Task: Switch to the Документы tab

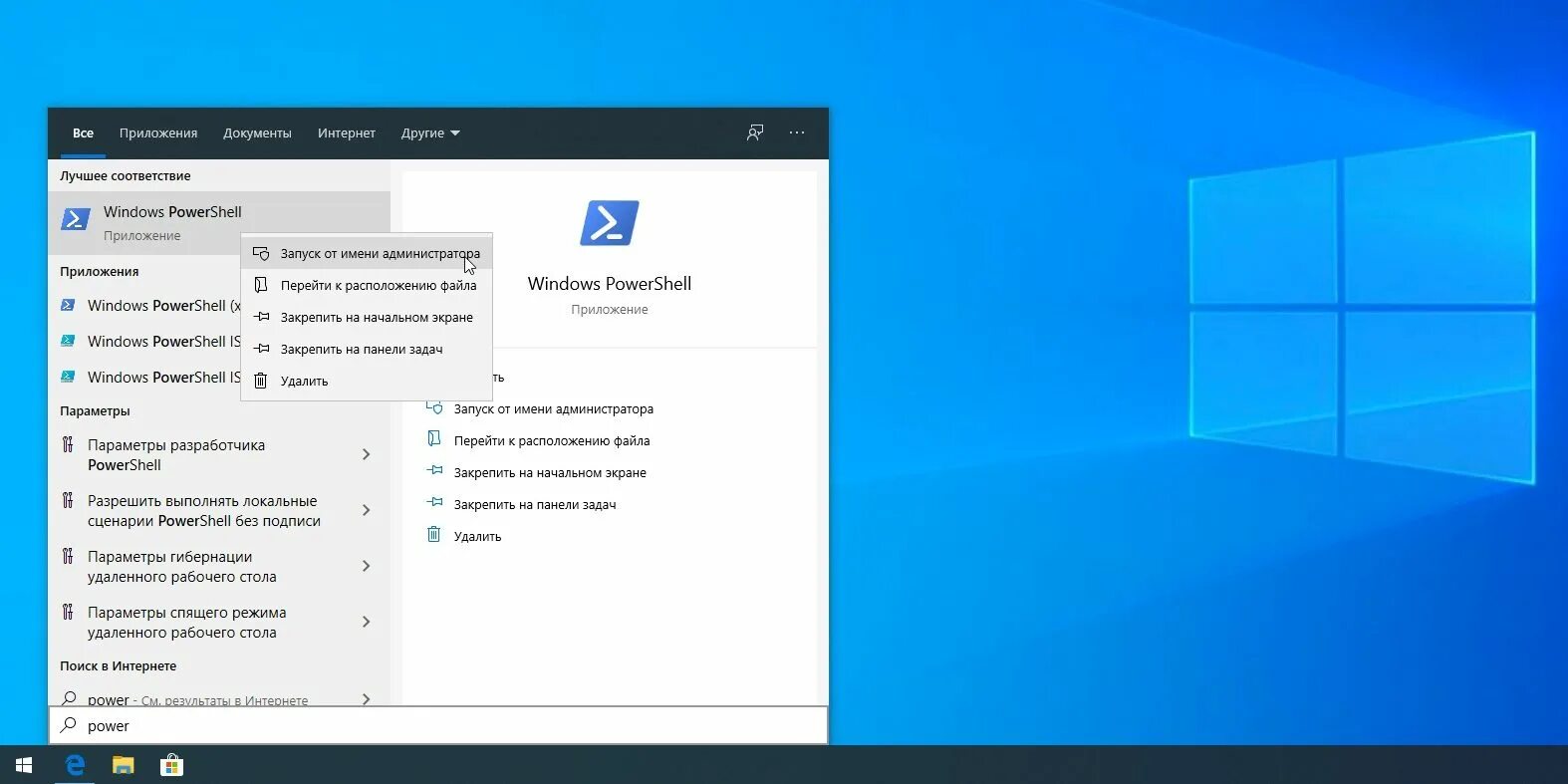Action: [x=257, y=132]
